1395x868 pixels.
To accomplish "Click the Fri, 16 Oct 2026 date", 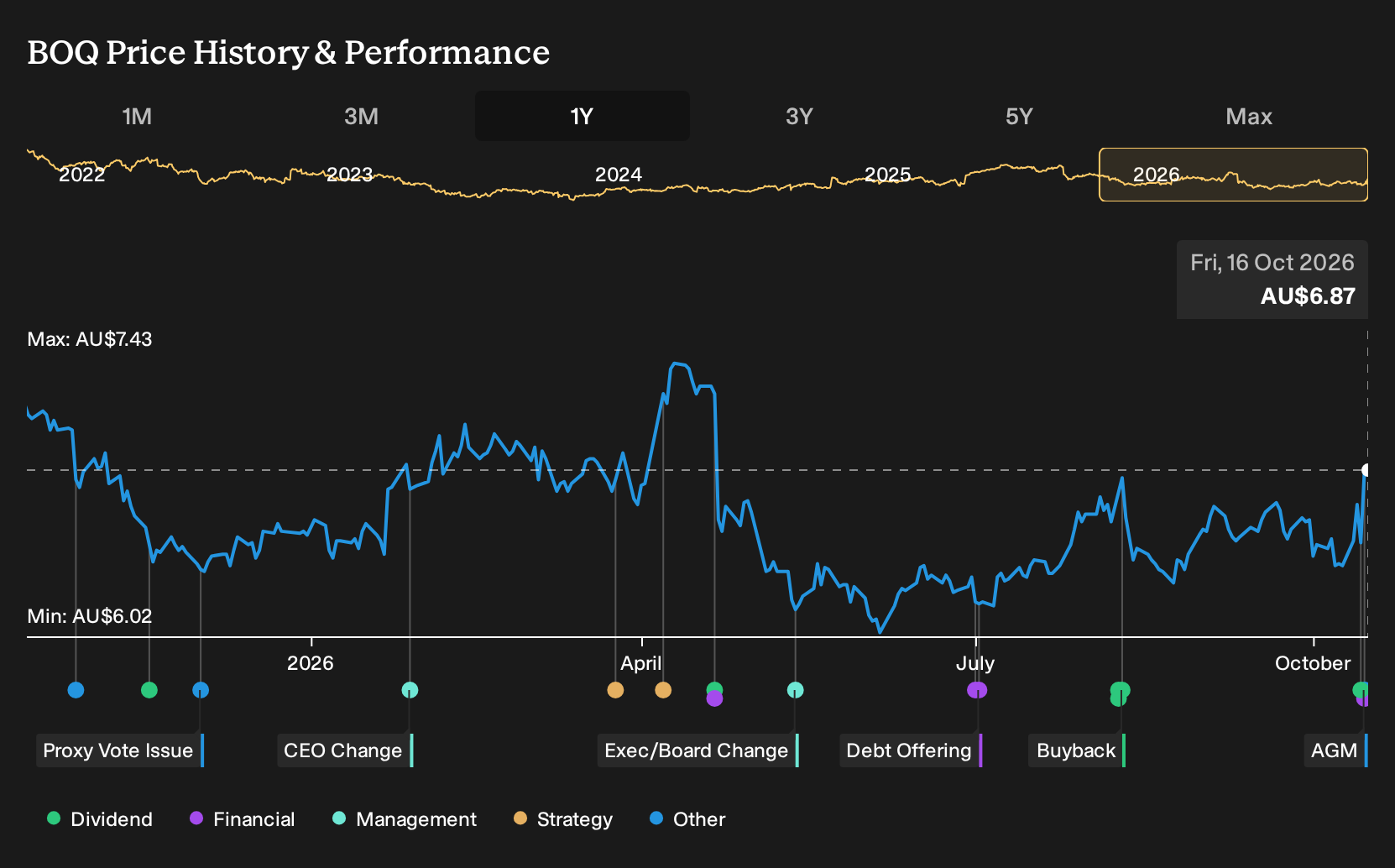I will pos(1272,263).
